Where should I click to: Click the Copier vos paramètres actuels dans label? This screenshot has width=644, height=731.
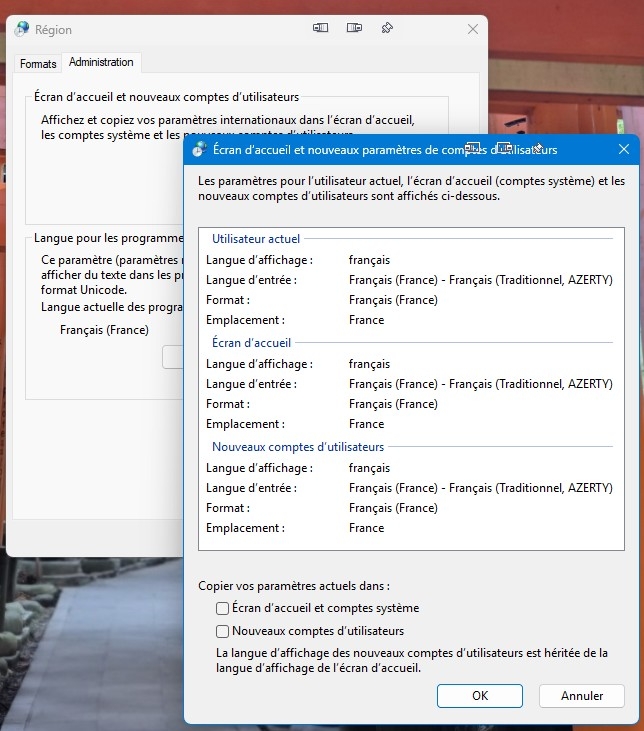[294, 586]
